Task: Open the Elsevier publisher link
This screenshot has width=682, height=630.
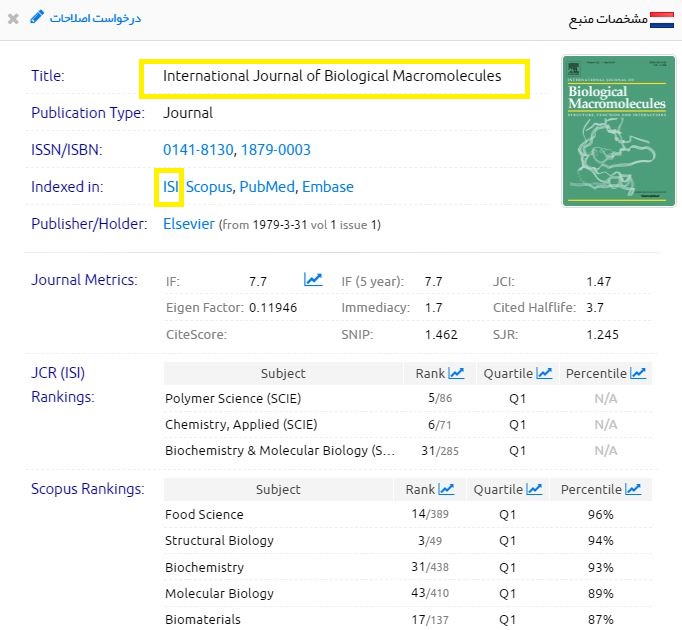Action: click(189, 224)
